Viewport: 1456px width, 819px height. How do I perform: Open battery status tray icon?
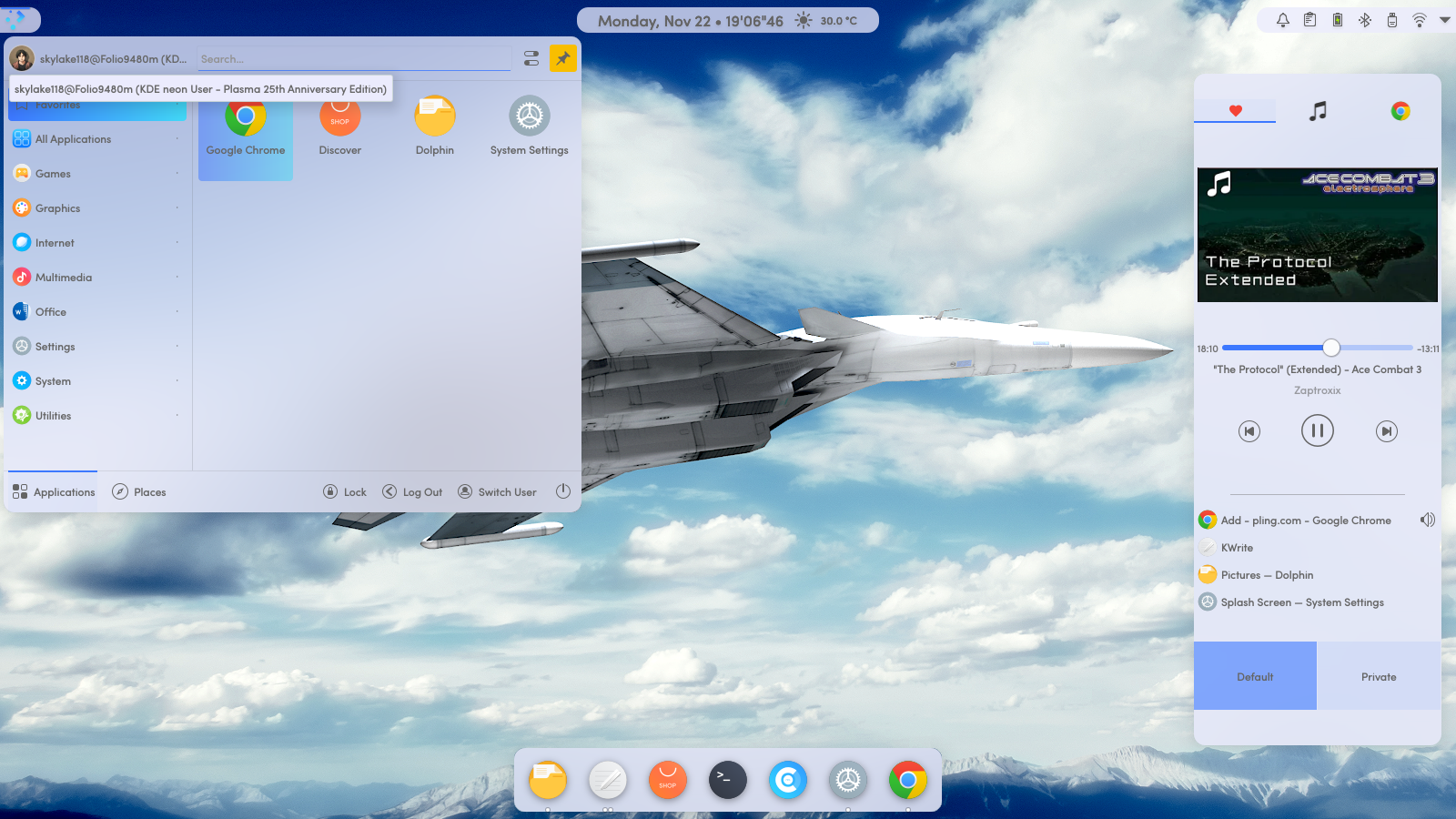(x=1338, y=20)
